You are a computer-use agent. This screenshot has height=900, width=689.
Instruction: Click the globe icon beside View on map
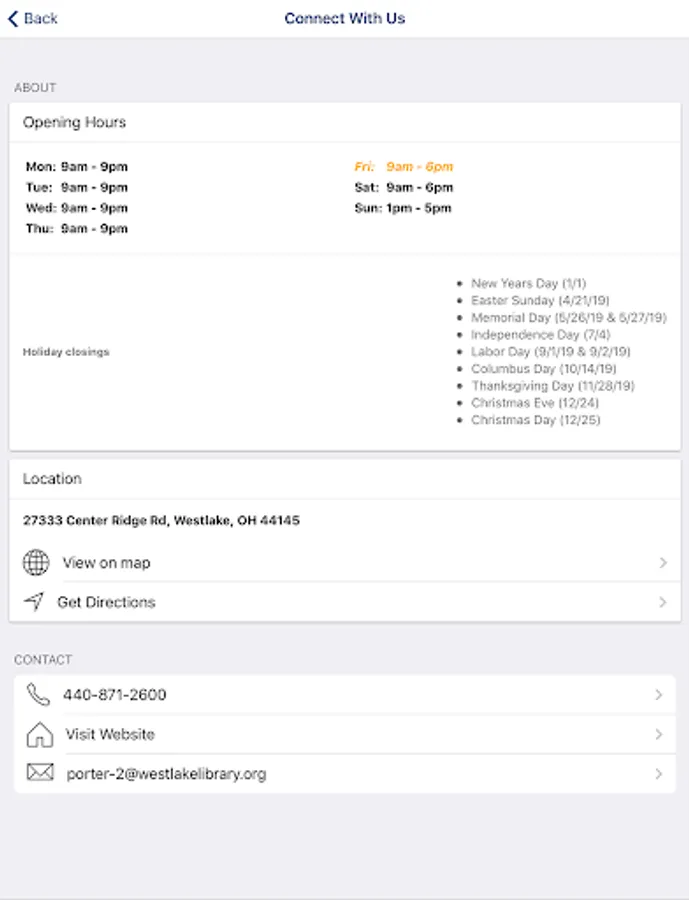(36, 562)
